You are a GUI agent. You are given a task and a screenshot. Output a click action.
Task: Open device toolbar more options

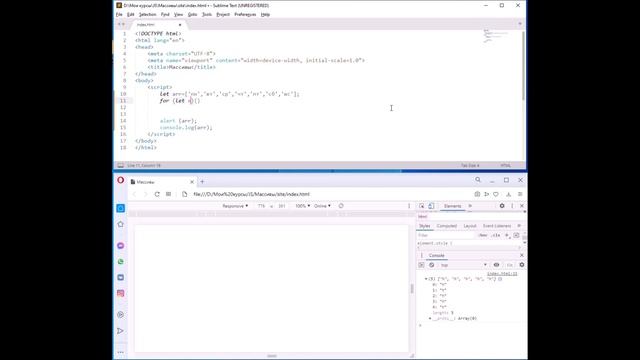(409, 206)
